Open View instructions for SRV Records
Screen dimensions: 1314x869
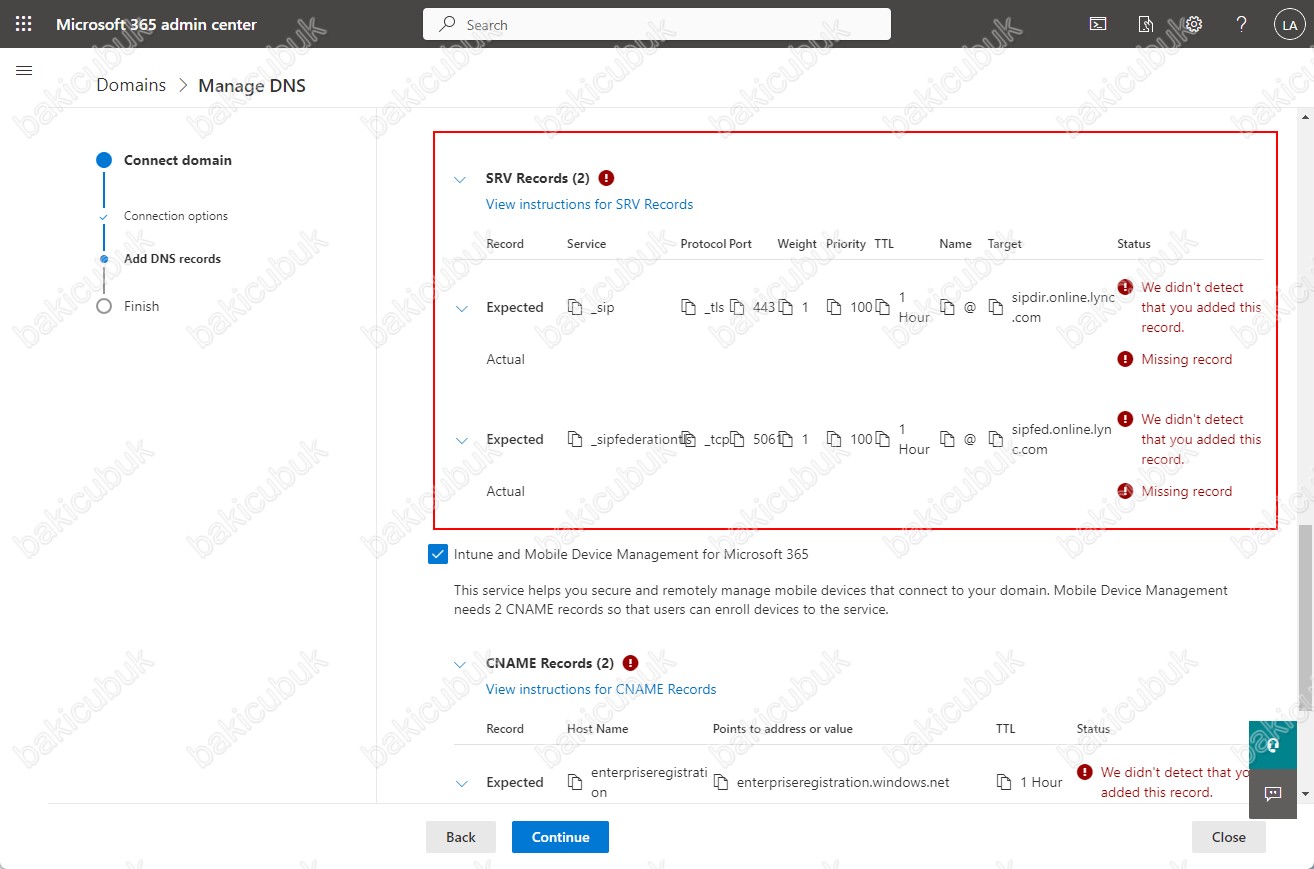(x=589, y=204)
